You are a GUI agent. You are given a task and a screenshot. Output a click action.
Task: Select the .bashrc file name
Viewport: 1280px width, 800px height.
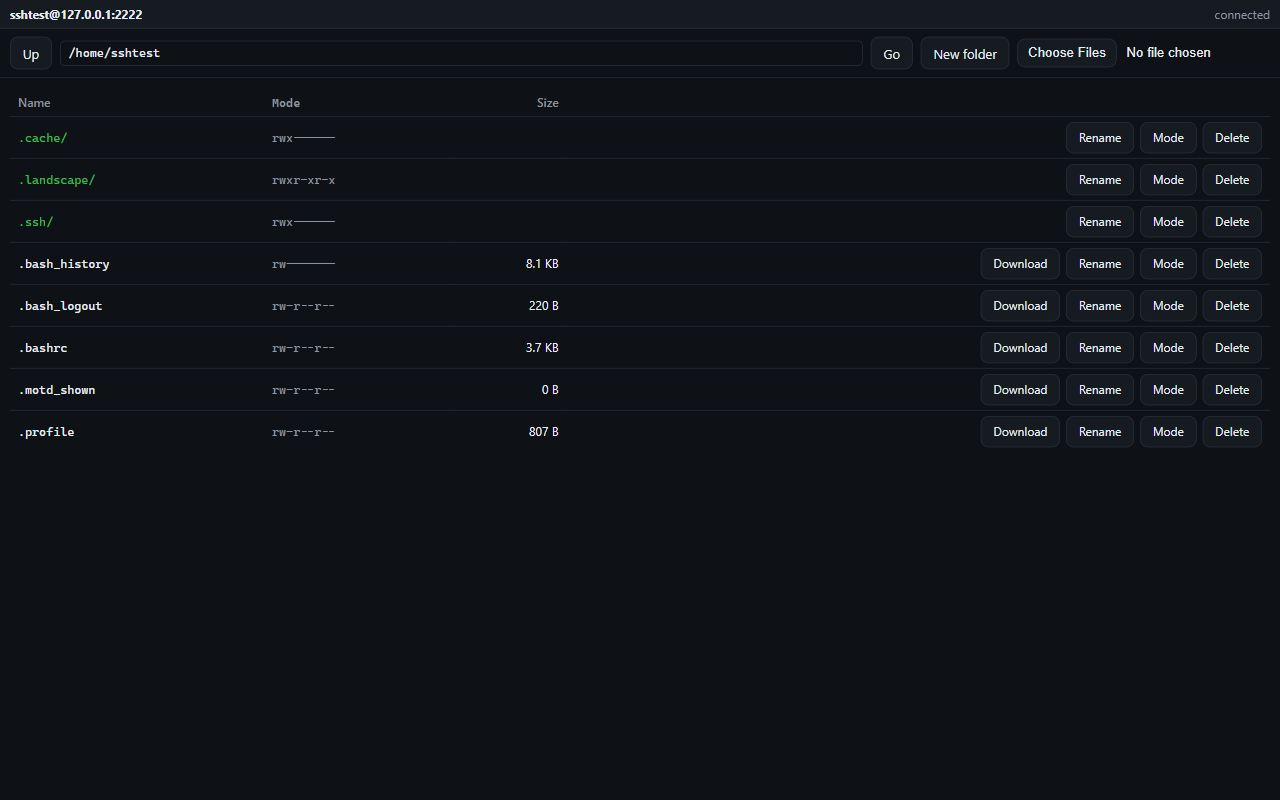click(x=43, y=348)
